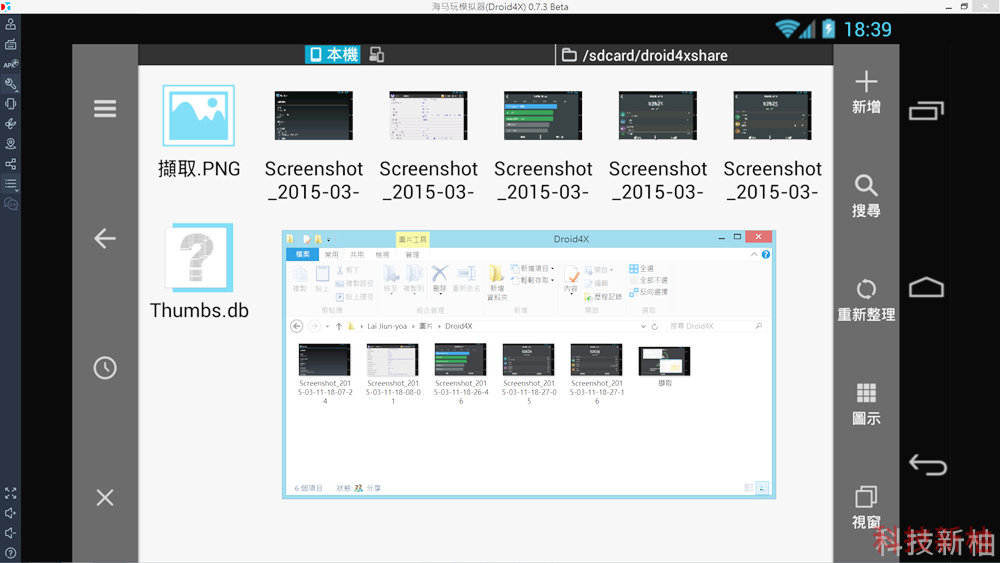Select the 本機 tab
Screen dimensions: 1000x563
click(x=333, y=55)
